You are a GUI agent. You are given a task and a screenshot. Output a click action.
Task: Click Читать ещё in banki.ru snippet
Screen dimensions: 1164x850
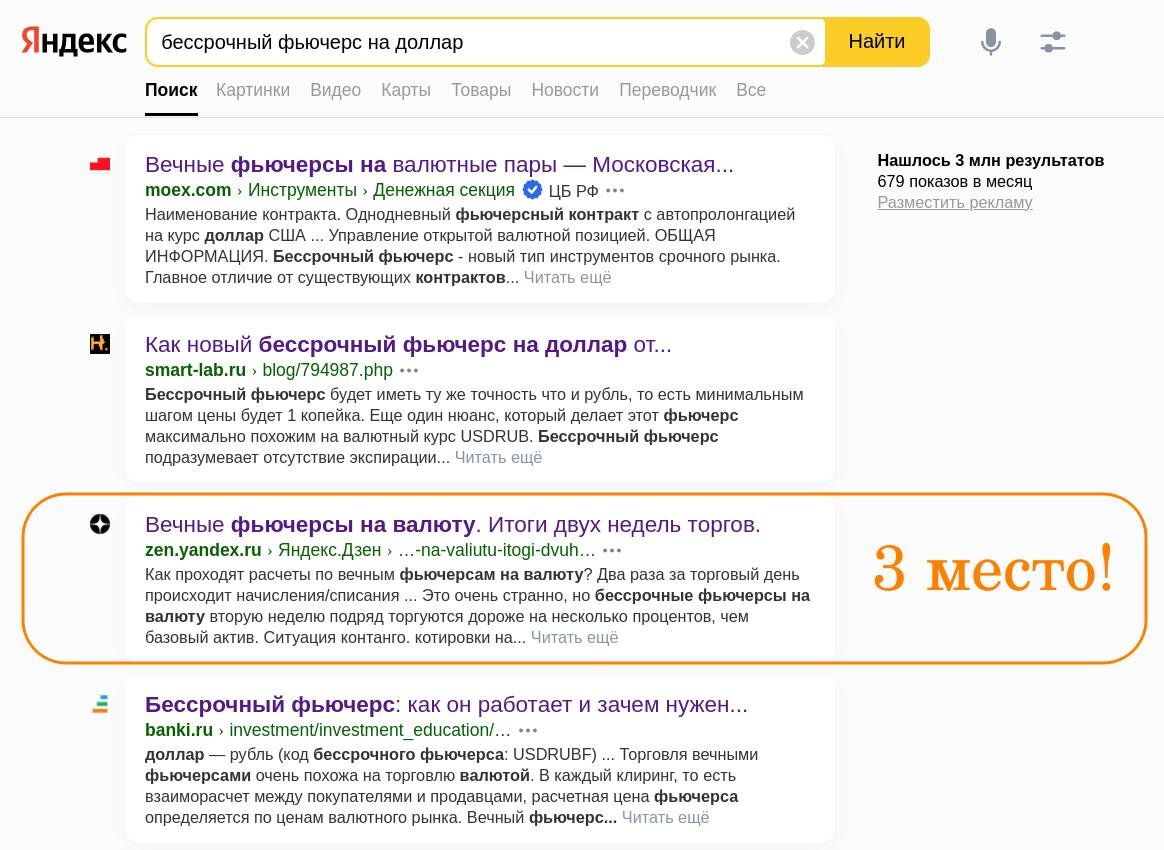pyautogui.click(x=665, y=817)
